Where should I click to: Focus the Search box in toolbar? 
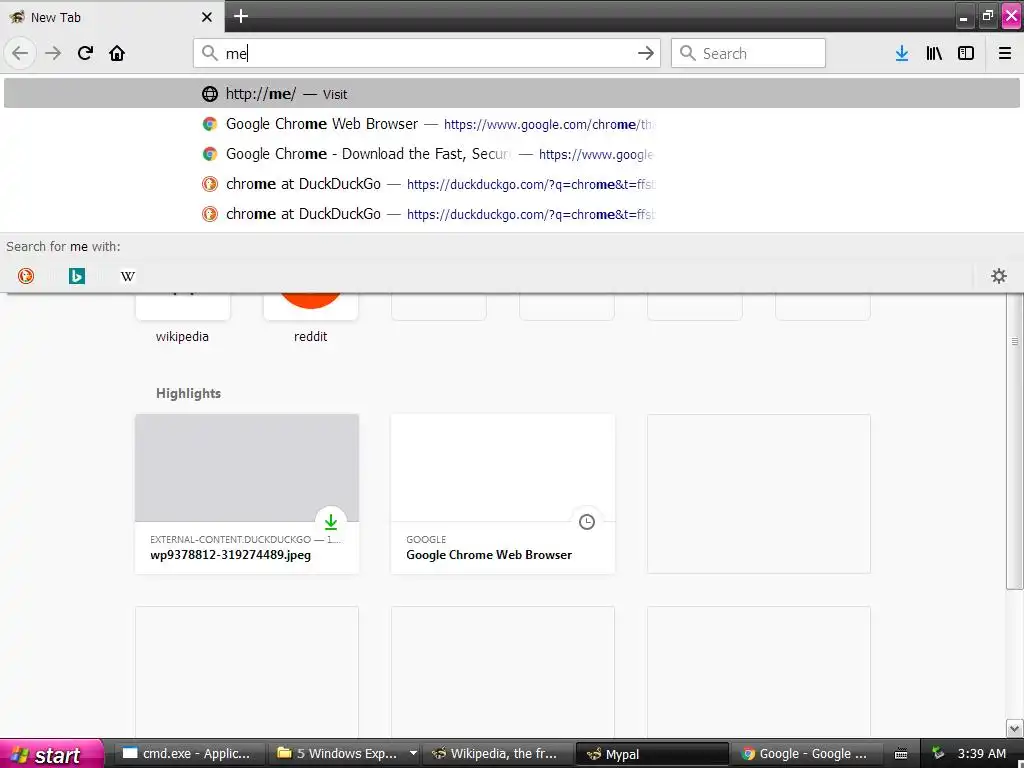pyautogui.click(x=748, y=53)
